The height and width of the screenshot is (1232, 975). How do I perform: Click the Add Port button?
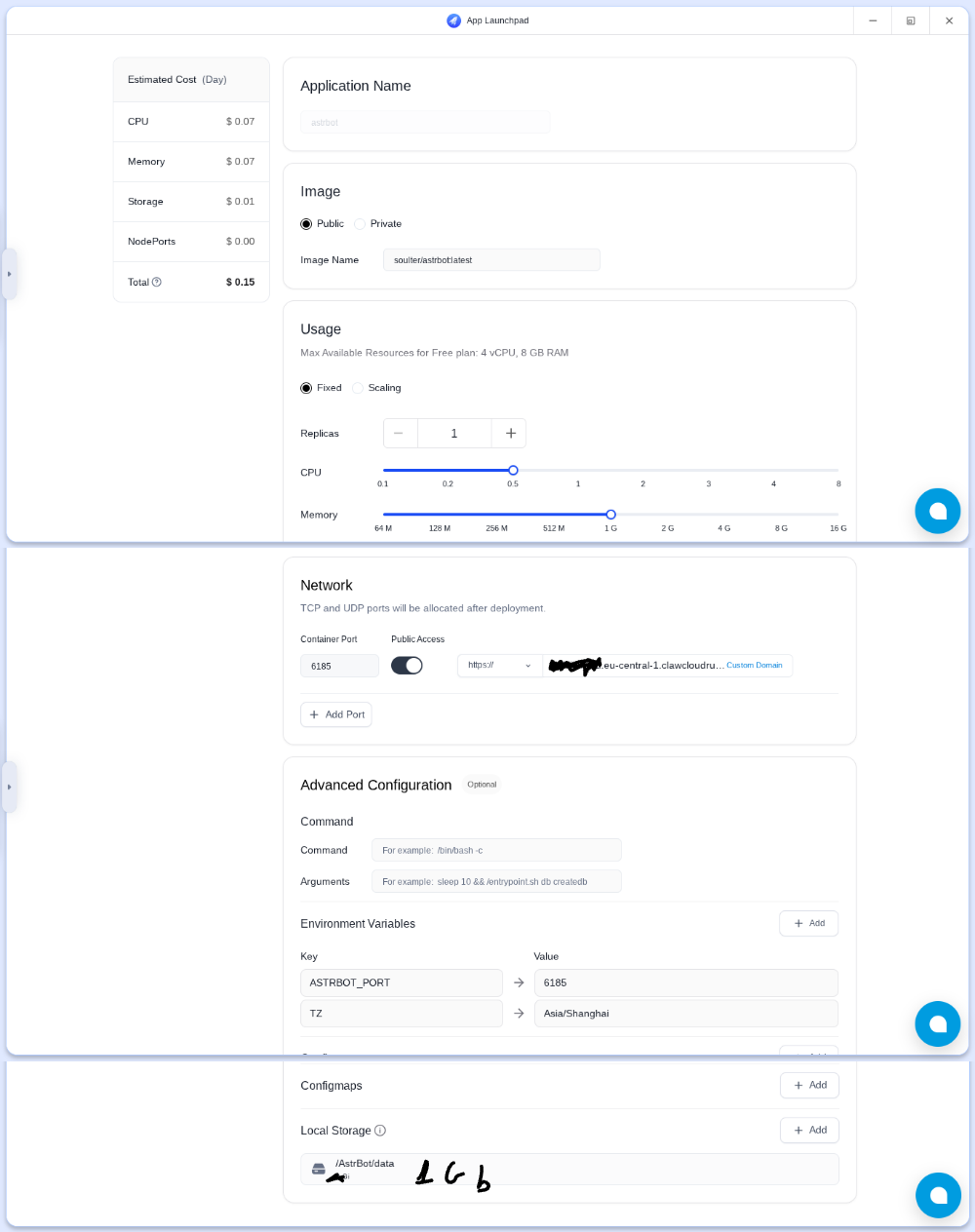click(x=336, y=714)
